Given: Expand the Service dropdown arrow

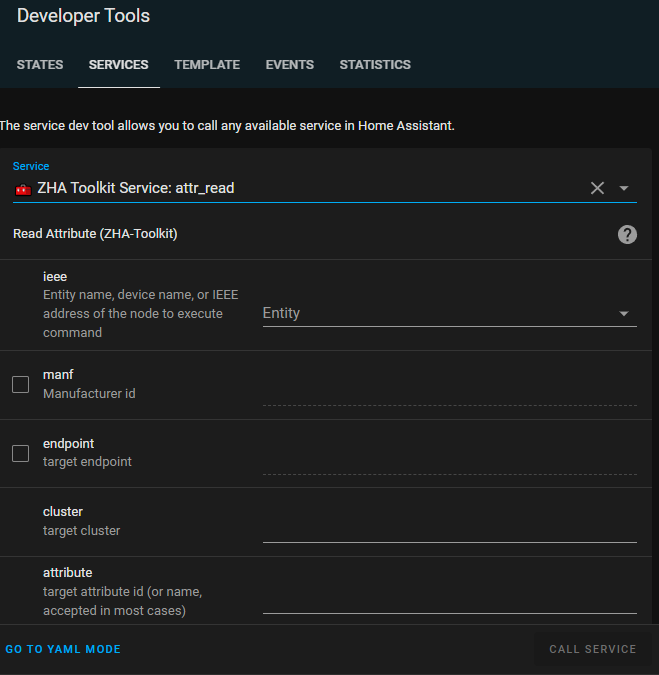Looking at the screenshot, I should click(624, 188).
